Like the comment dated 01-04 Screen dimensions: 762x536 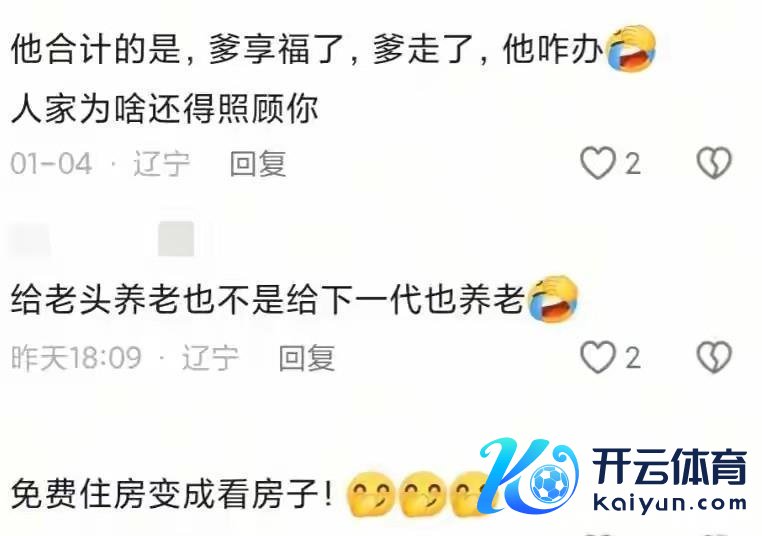point(598,163)
